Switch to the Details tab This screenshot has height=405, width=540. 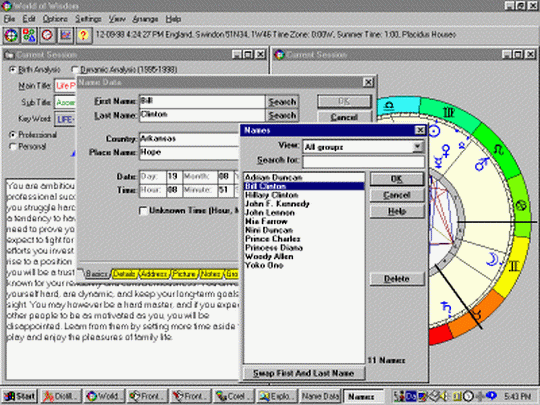coord(124,274)
